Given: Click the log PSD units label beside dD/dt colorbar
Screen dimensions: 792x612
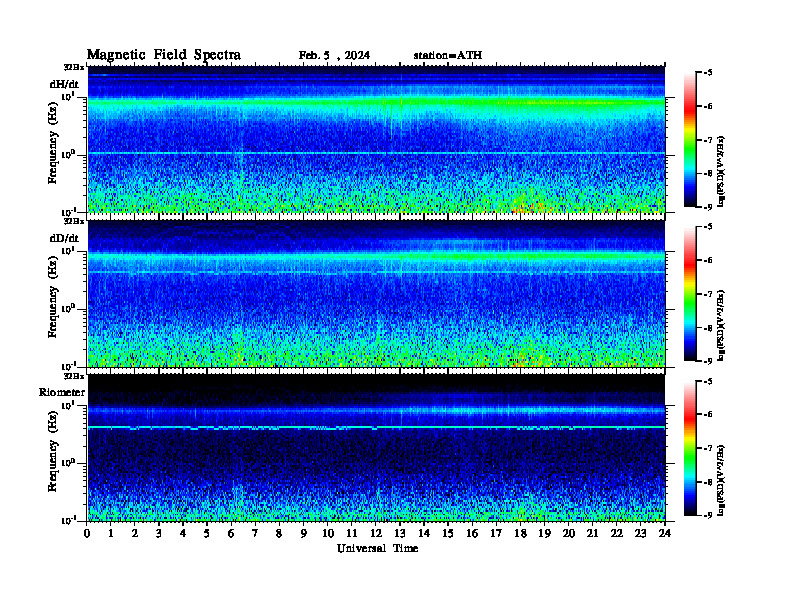Looking at the screenshot, I should point(722,325).
